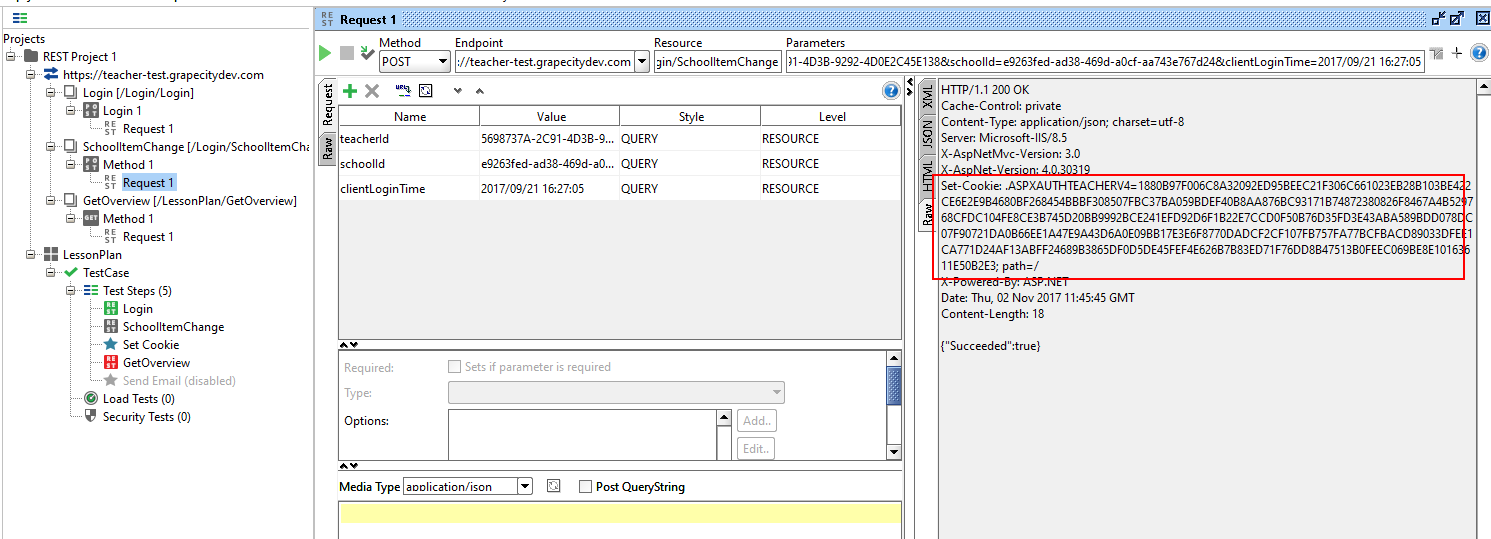Open help icon at top right
The height and width of the screenshot is (539, 1491).
point(1479,53)
